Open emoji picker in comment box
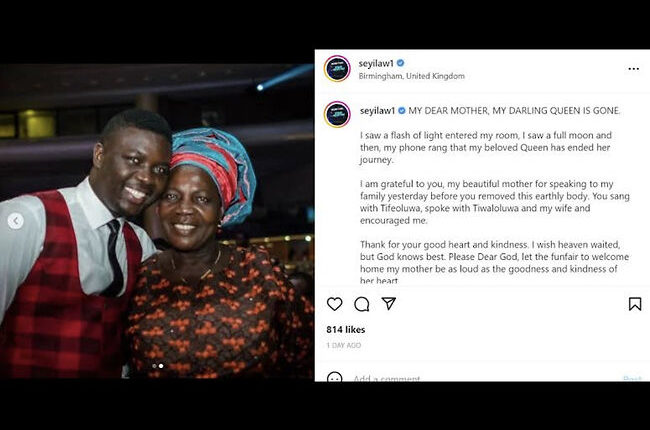Image resolution: width=650 pixels, height=430 pixels. click(x=335, y=377)
